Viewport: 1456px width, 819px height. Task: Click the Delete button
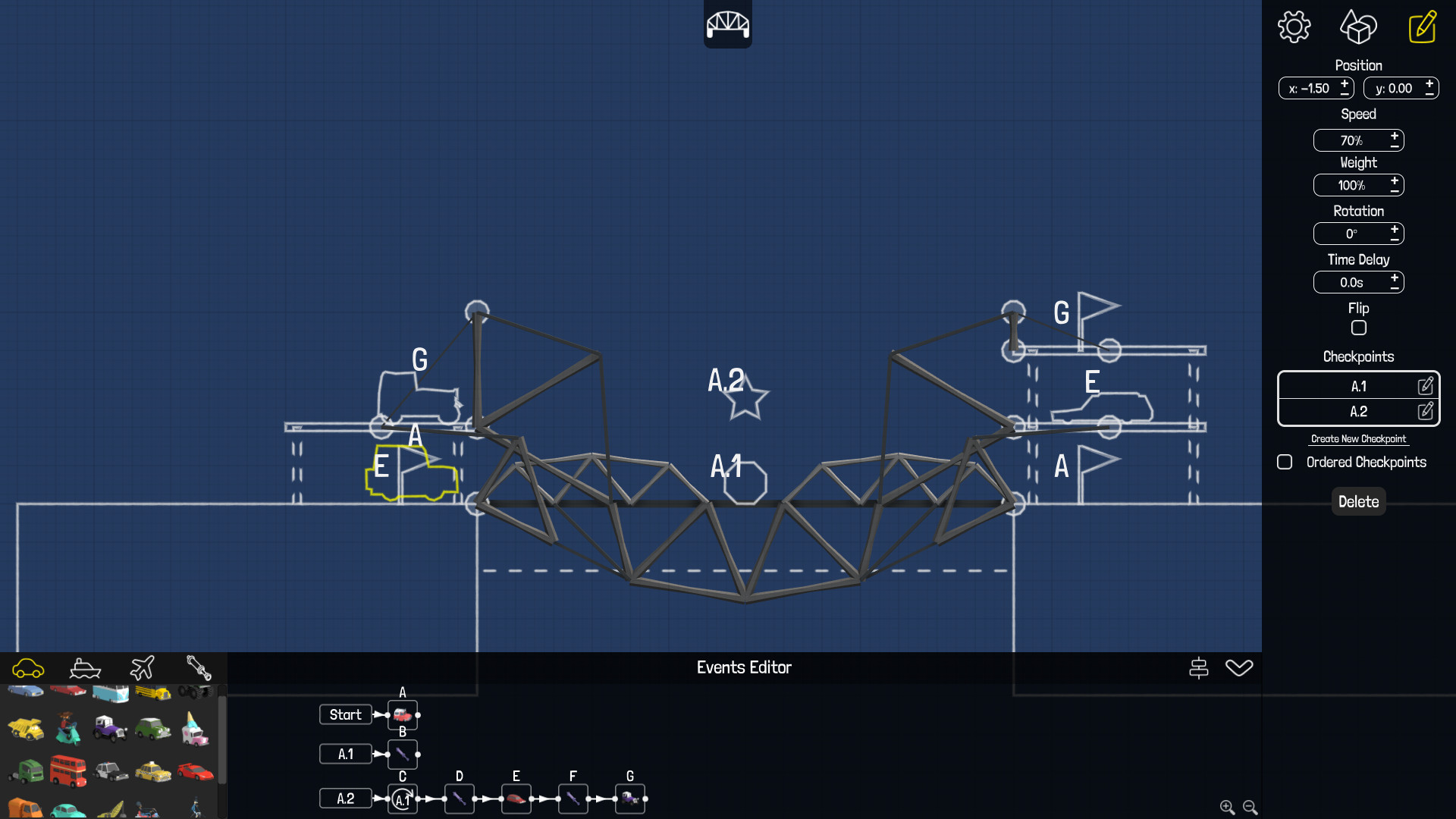pos(1357,501)
